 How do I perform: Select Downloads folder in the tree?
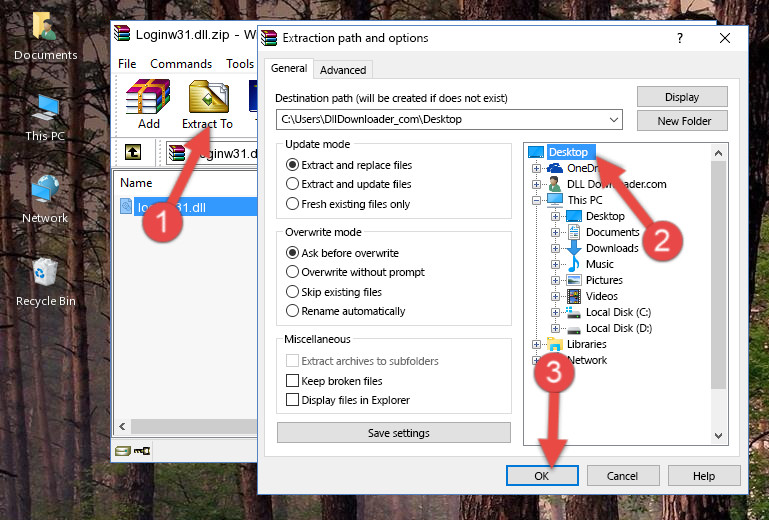click(x=611, y=248)
